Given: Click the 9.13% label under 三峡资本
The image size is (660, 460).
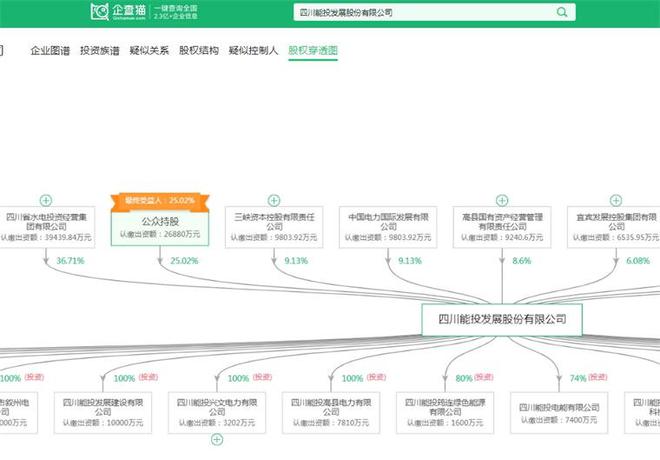Looking at the screenshot, I should (296, 261).
